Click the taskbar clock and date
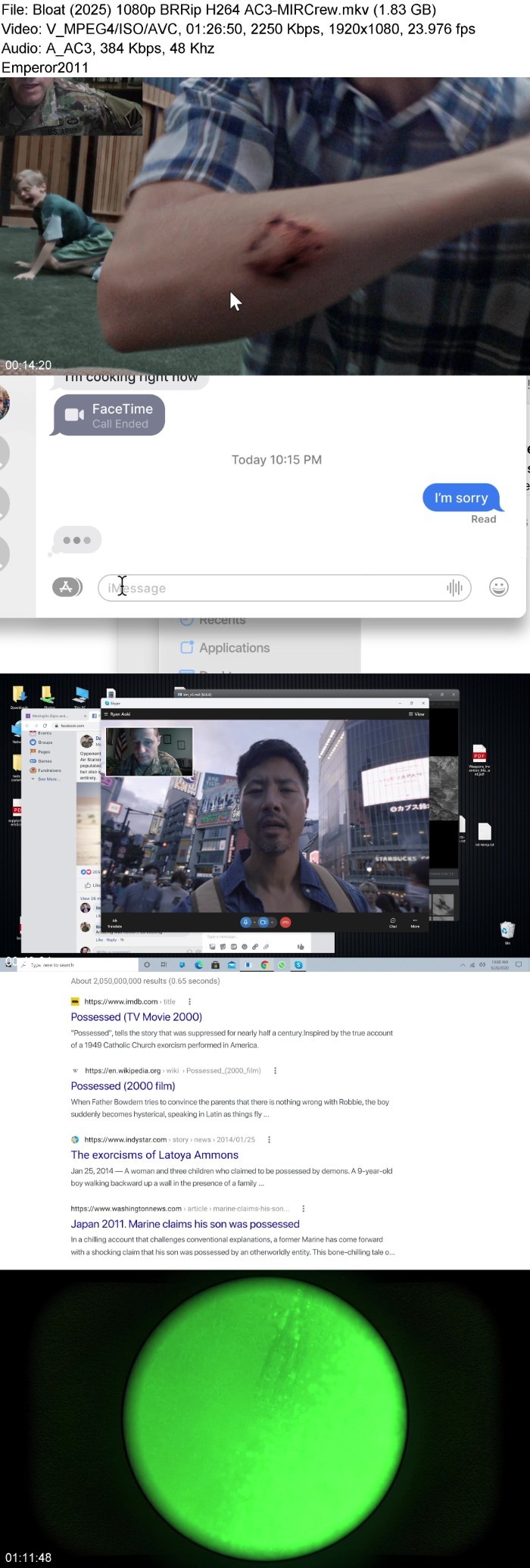This screenshot has width=530, height=1568. pos(500,965)
